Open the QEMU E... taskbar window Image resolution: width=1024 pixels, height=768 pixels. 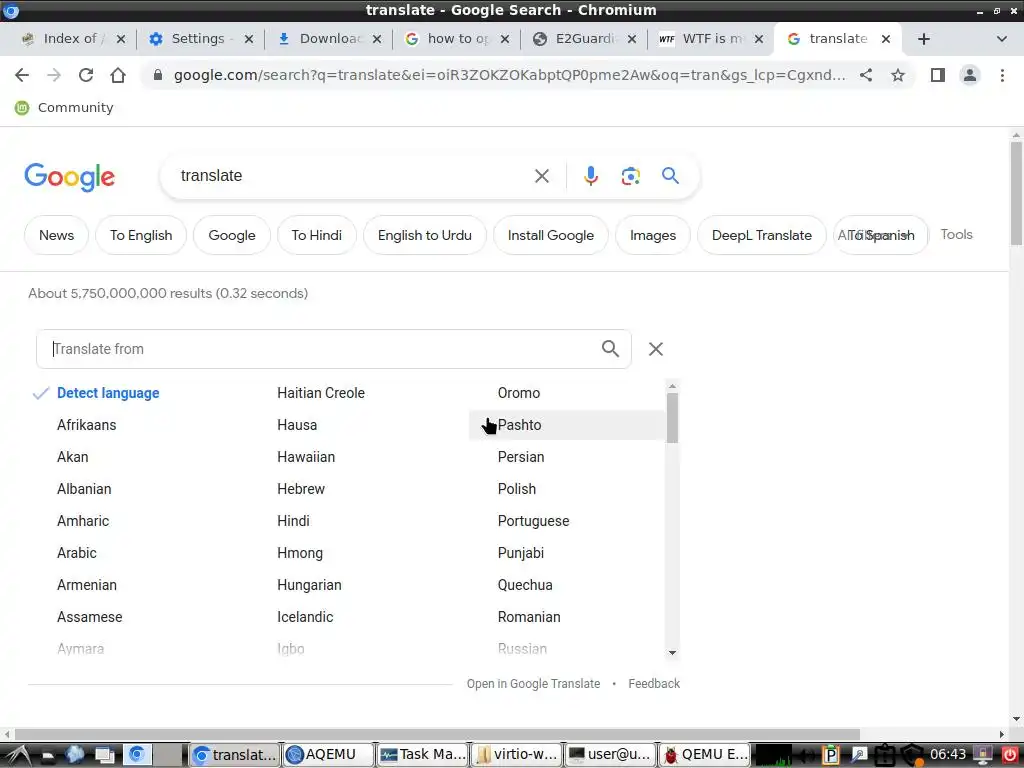point(705,755)
